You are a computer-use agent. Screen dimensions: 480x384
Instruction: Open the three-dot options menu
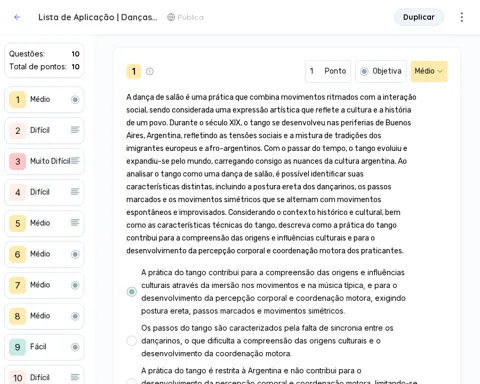coord(462,17)
